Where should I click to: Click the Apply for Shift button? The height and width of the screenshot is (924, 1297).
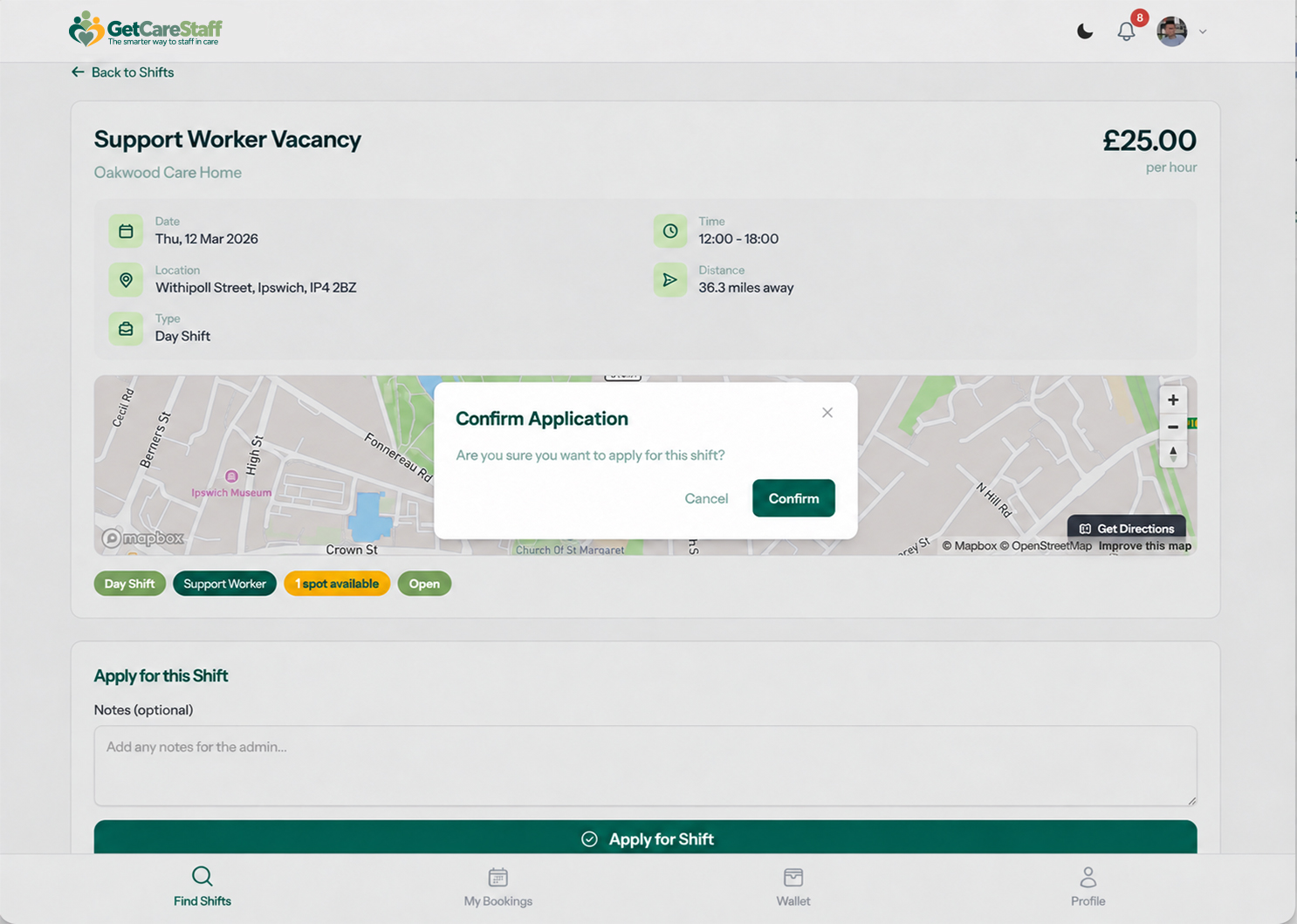(x=646, y=838)
